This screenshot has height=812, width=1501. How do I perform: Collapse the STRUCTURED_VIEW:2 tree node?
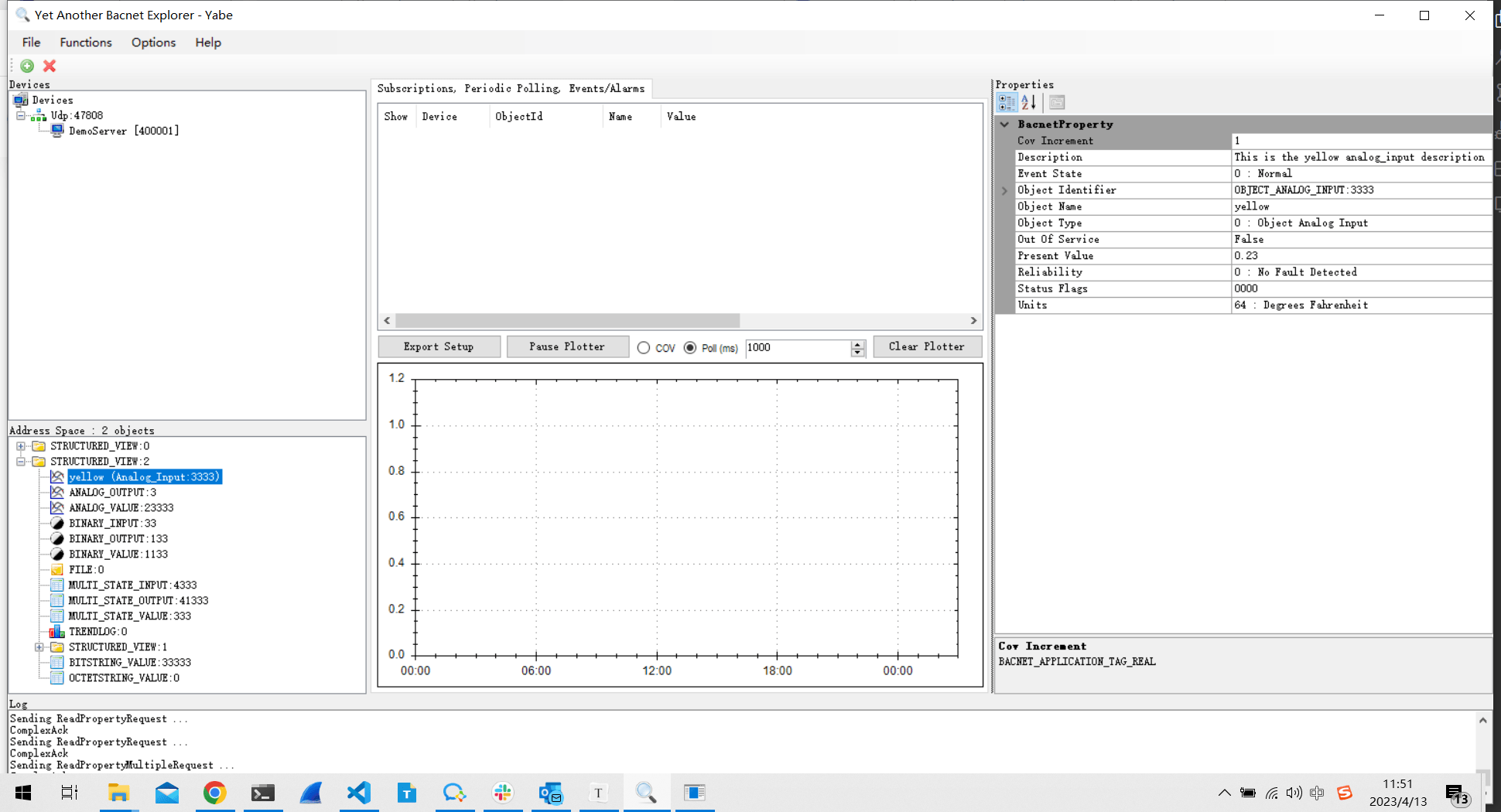21,461
